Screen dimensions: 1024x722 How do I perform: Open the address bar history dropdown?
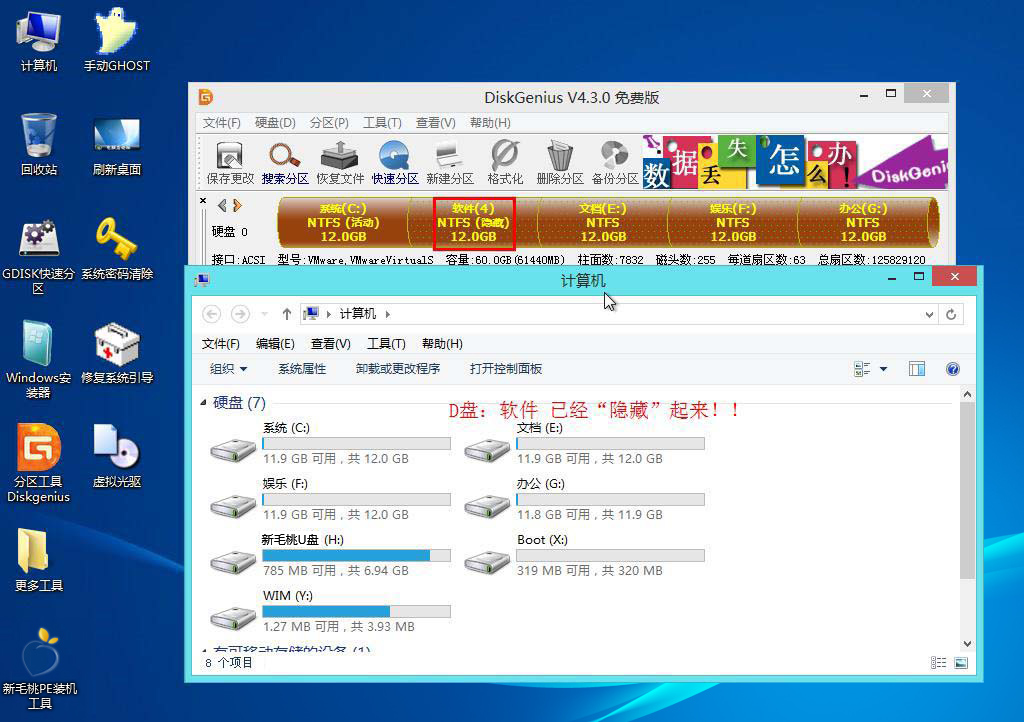click(x=929, y=315)
